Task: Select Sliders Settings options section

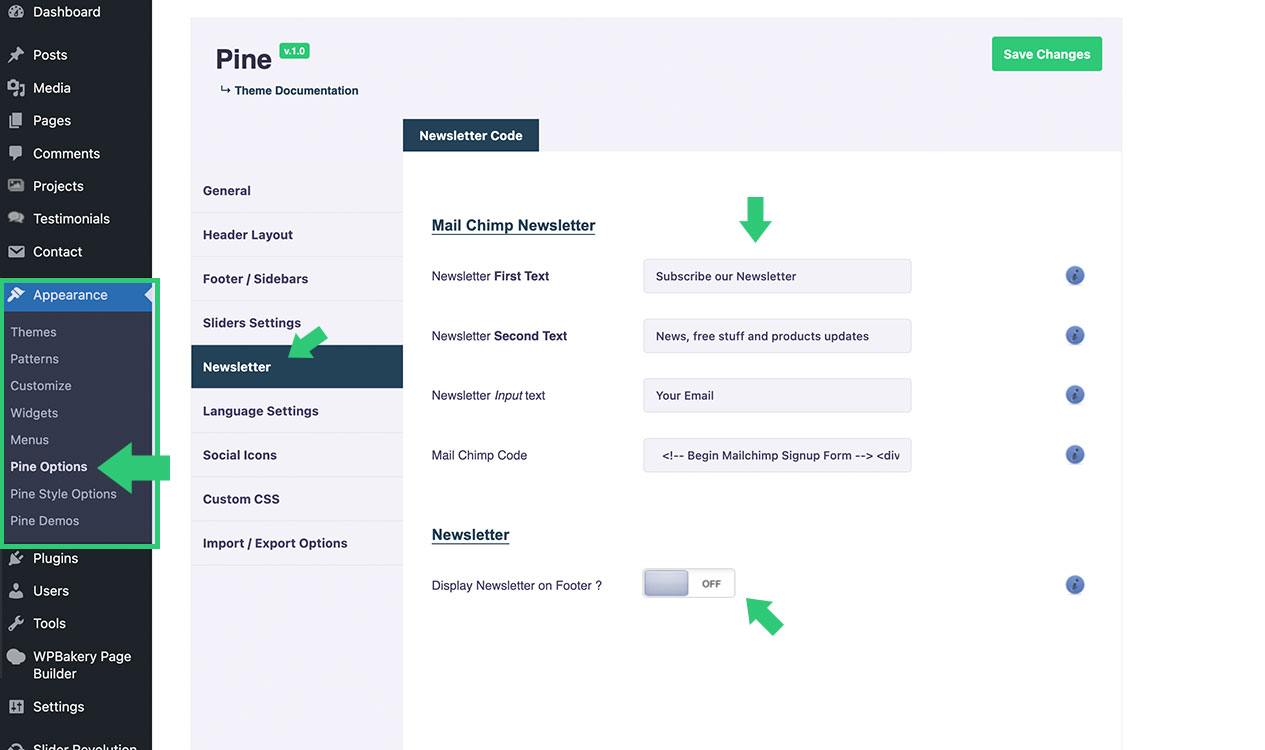Action: pos(252,323)
